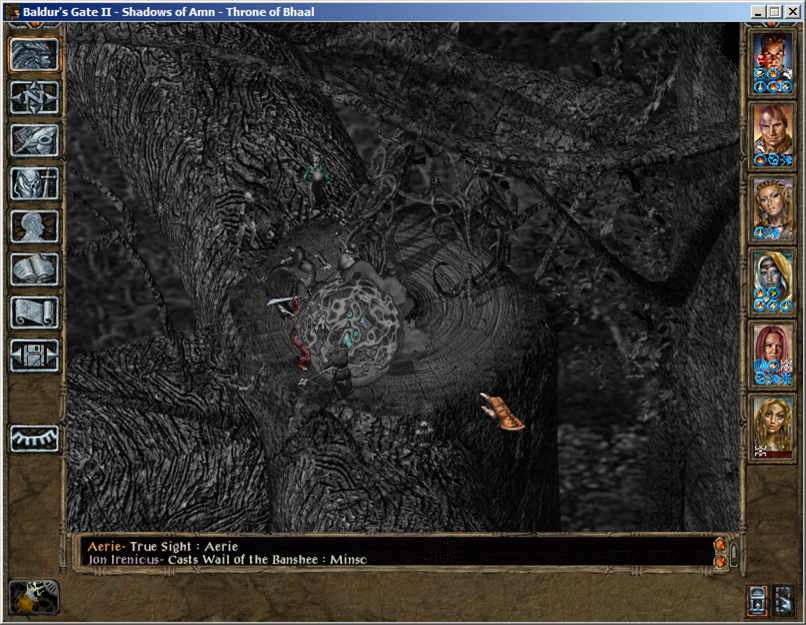This screenshot has width=806, height=625.
Task: Toggle party AI lantern button
Action: (758, 600)
